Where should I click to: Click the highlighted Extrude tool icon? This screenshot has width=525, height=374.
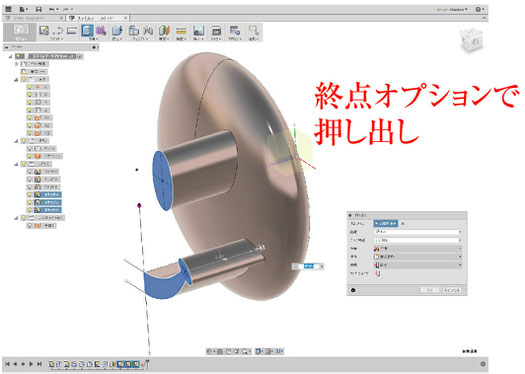click(x=87, y=31)
